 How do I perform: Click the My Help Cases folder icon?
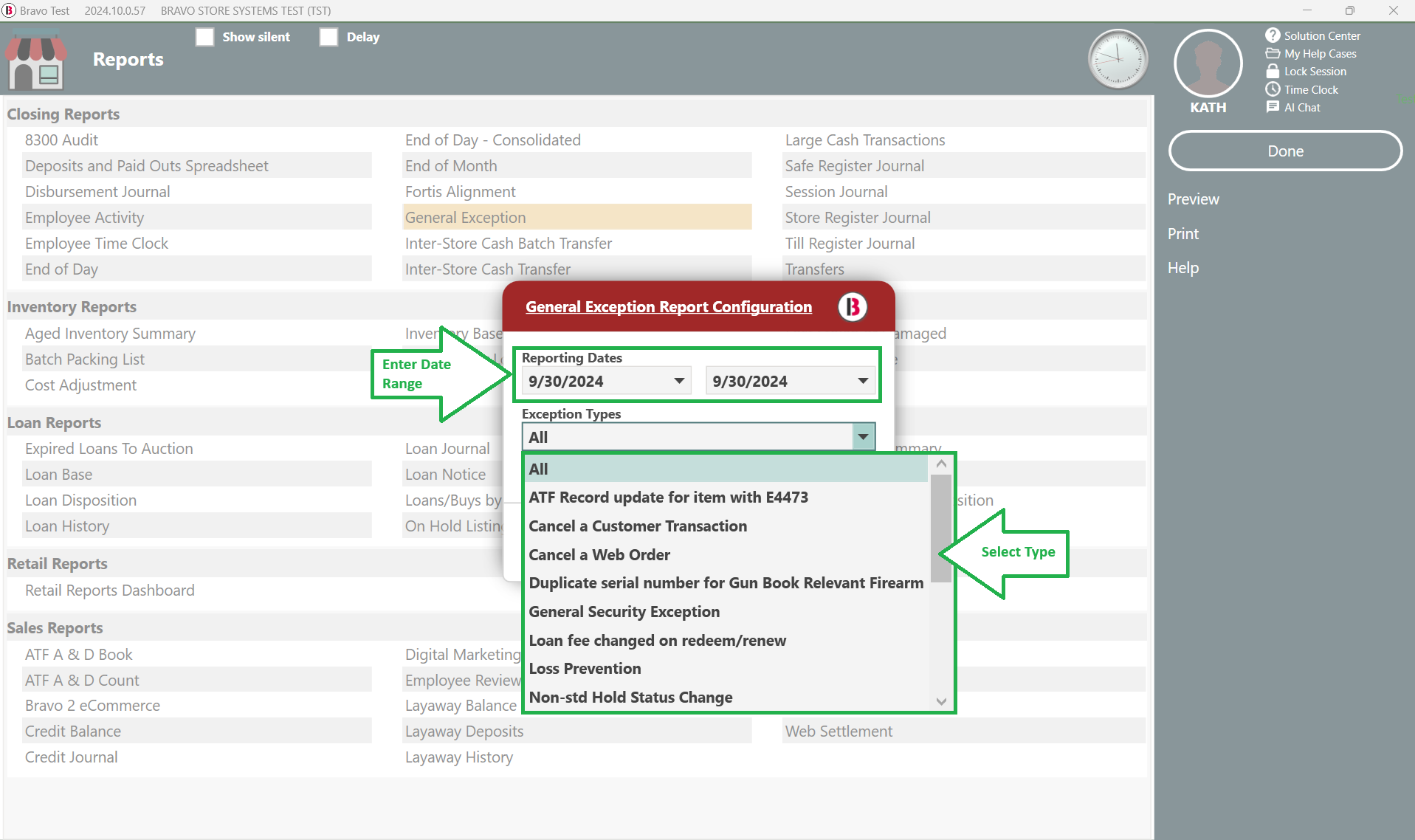coord(1273,53)
